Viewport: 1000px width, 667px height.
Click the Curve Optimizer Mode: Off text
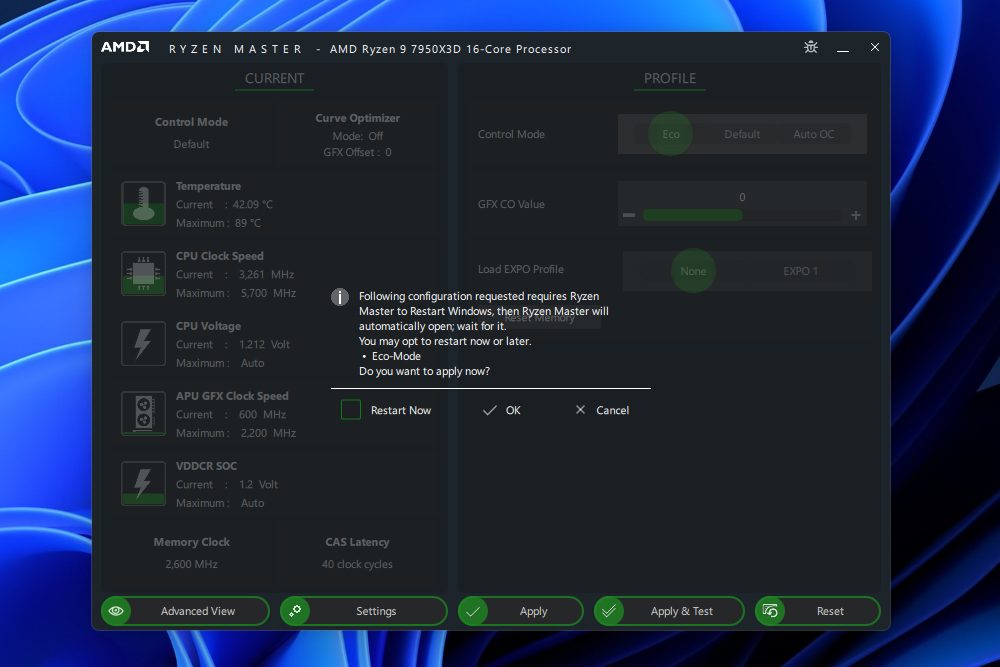point(358,136)
